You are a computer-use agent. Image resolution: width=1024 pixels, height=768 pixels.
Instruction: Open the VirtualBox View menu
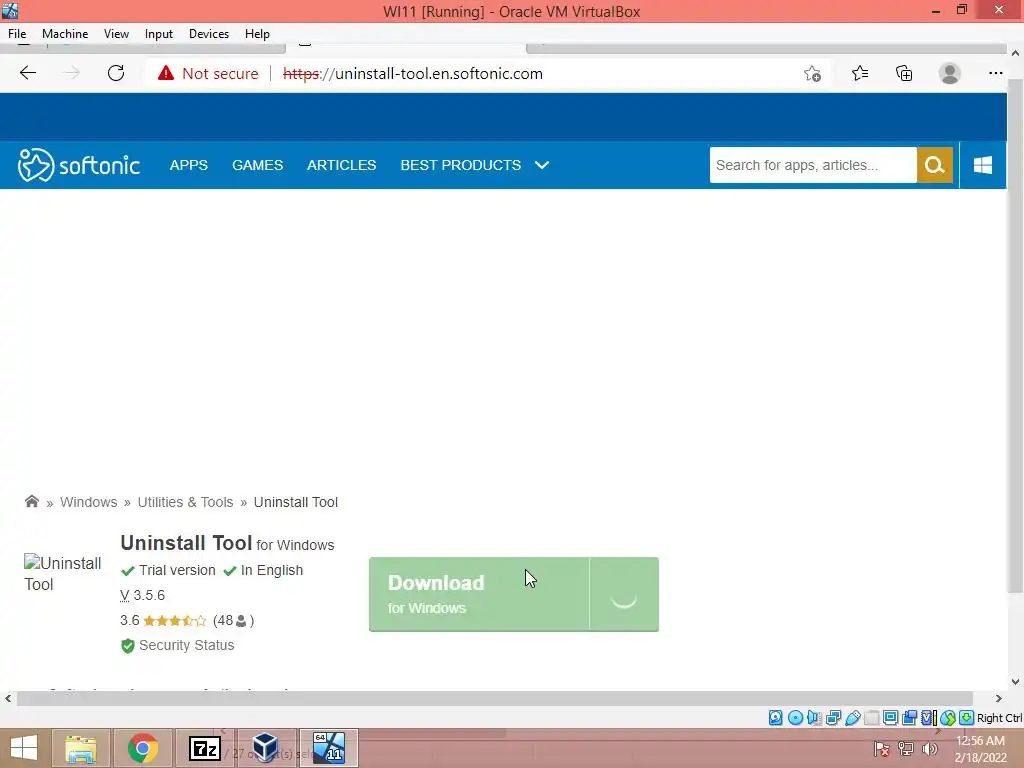click(116, 34)
